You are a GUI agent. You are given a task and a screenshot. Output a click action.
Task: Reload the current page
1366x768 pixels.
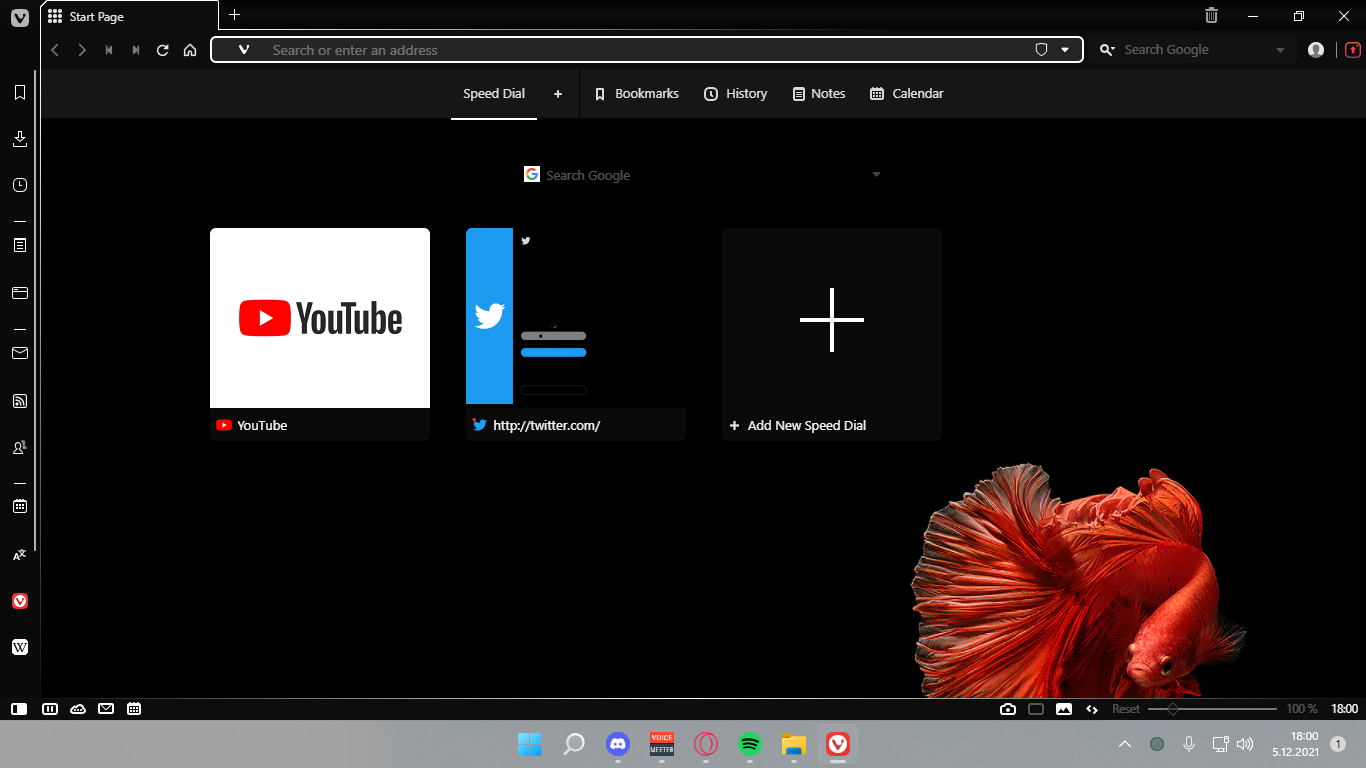point(163,50)
